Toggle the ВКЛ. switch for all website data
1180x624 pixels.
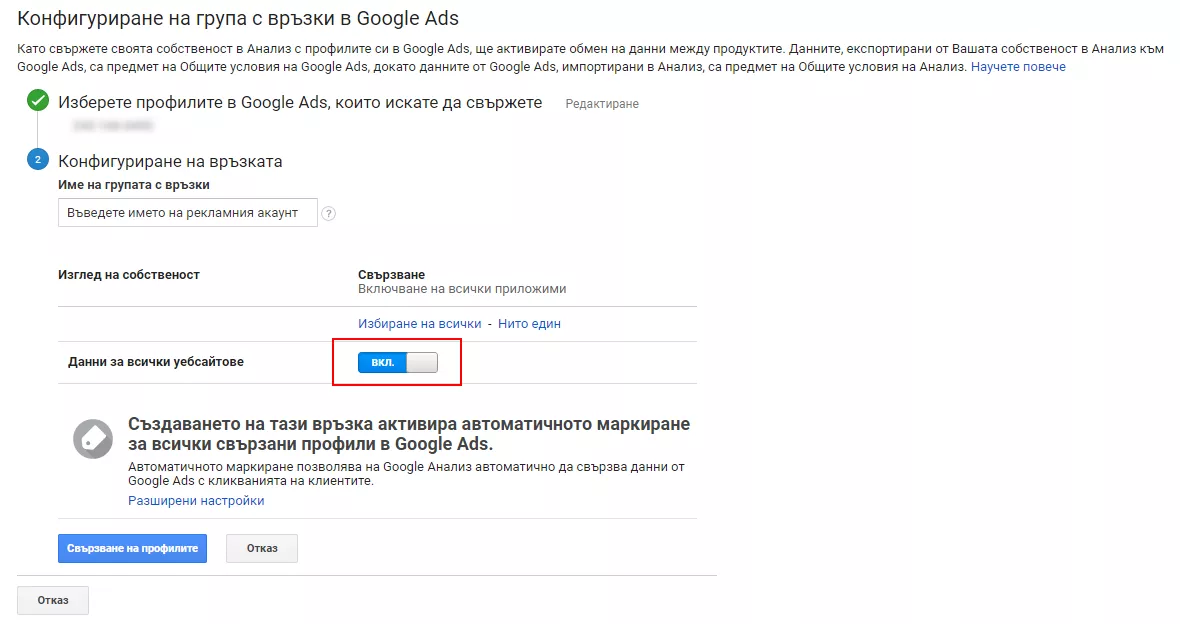tap(397, 362)
